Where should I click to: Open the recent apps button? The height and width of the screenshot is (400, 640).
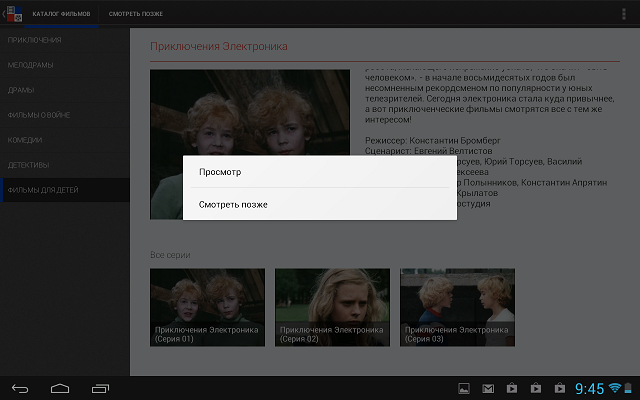(100, 389)
